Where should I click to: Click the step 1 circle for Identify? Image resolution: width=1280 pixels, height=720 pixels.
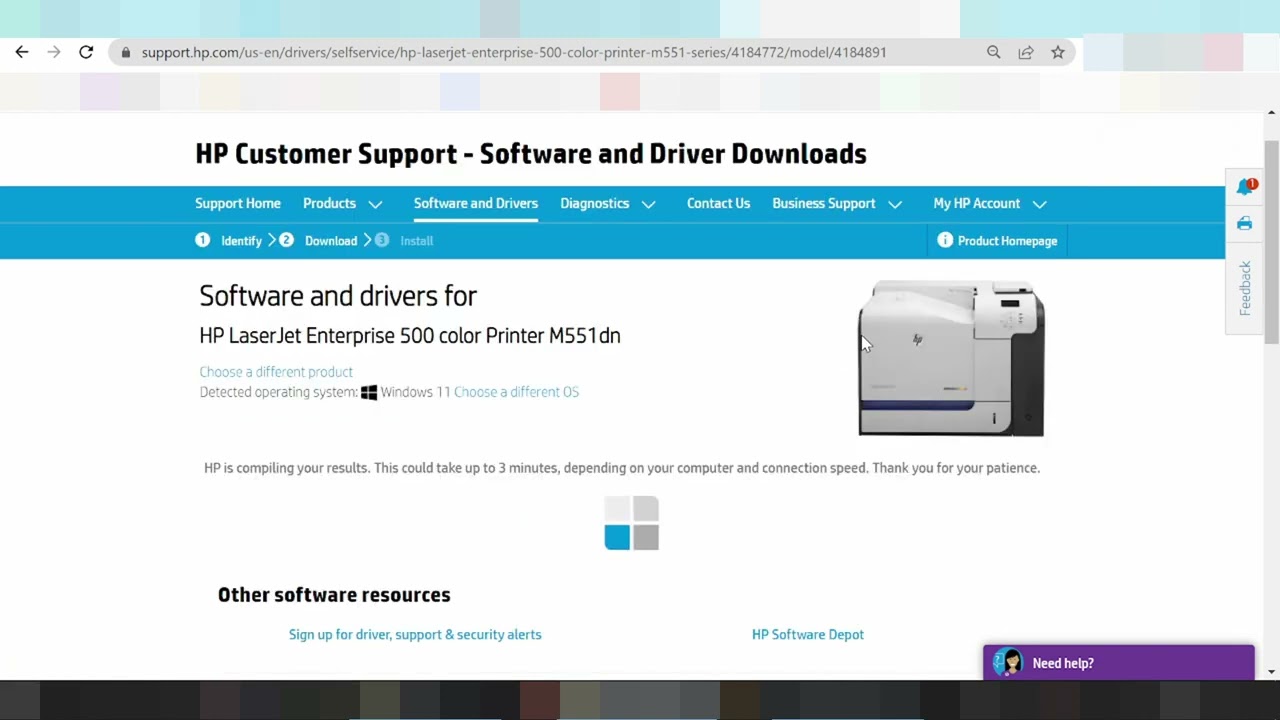(x=203, y=240)
